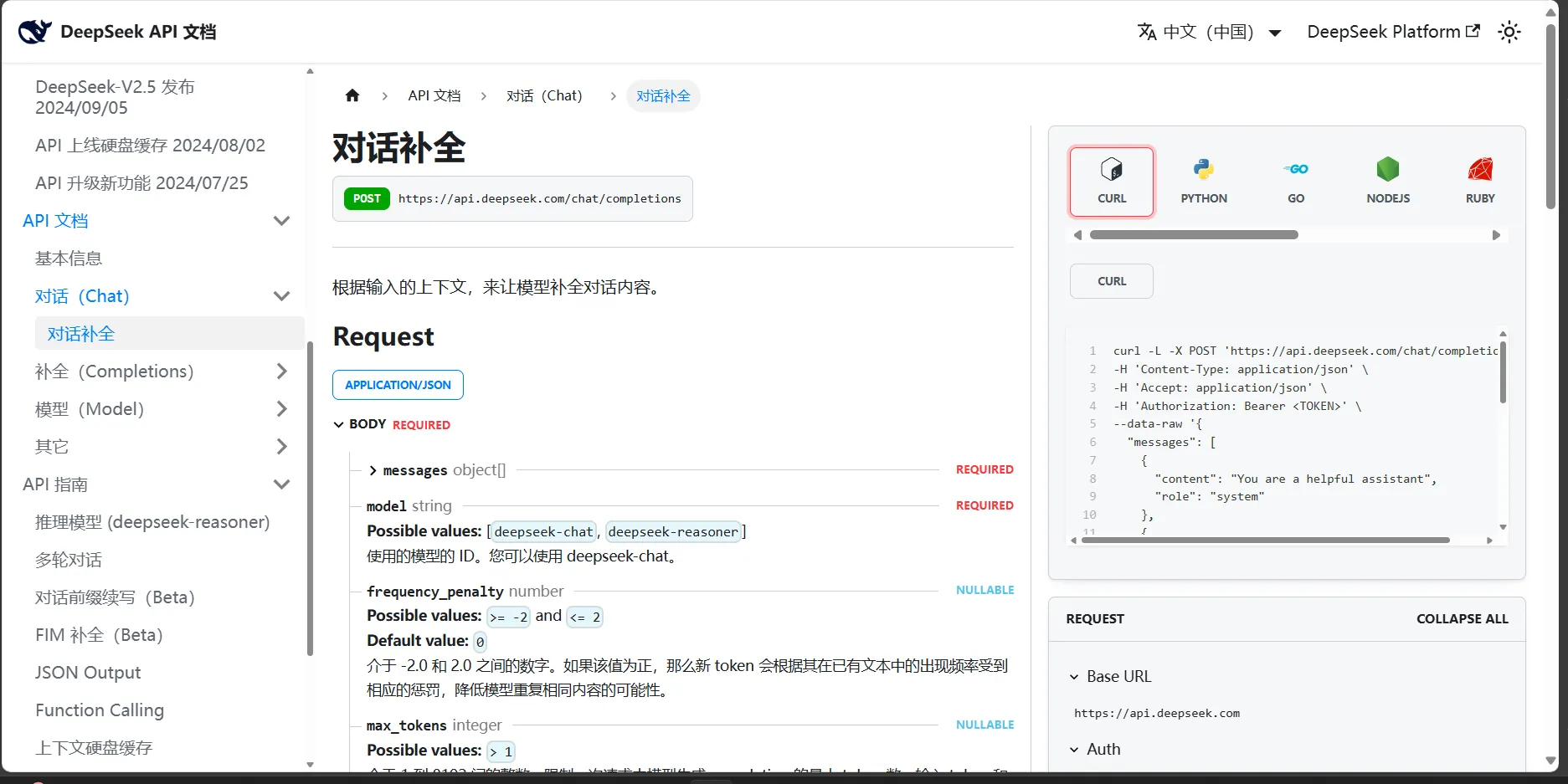Image resolution: width=1568 pixels, height=784 pixels.
Task: Click the Go gopher logo icon
Action: [x=1296, y=169]
